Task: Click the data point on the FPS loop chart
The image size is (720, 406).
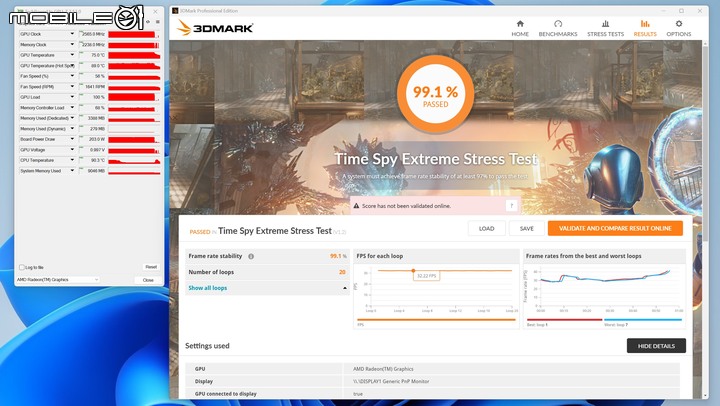Action: click(x=413, y=271)
